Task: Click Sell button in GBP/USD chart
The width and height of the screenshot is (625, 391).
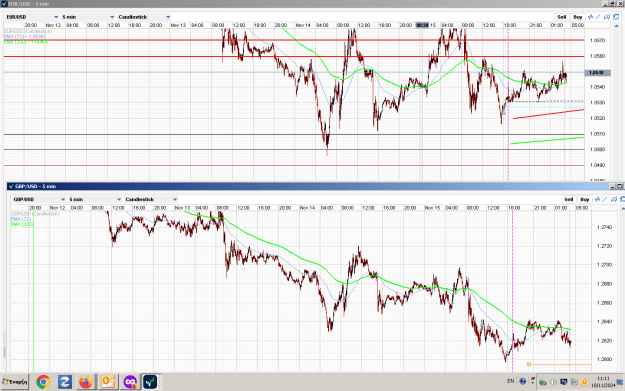Action: pyautogui.click(x=569, y=199)
